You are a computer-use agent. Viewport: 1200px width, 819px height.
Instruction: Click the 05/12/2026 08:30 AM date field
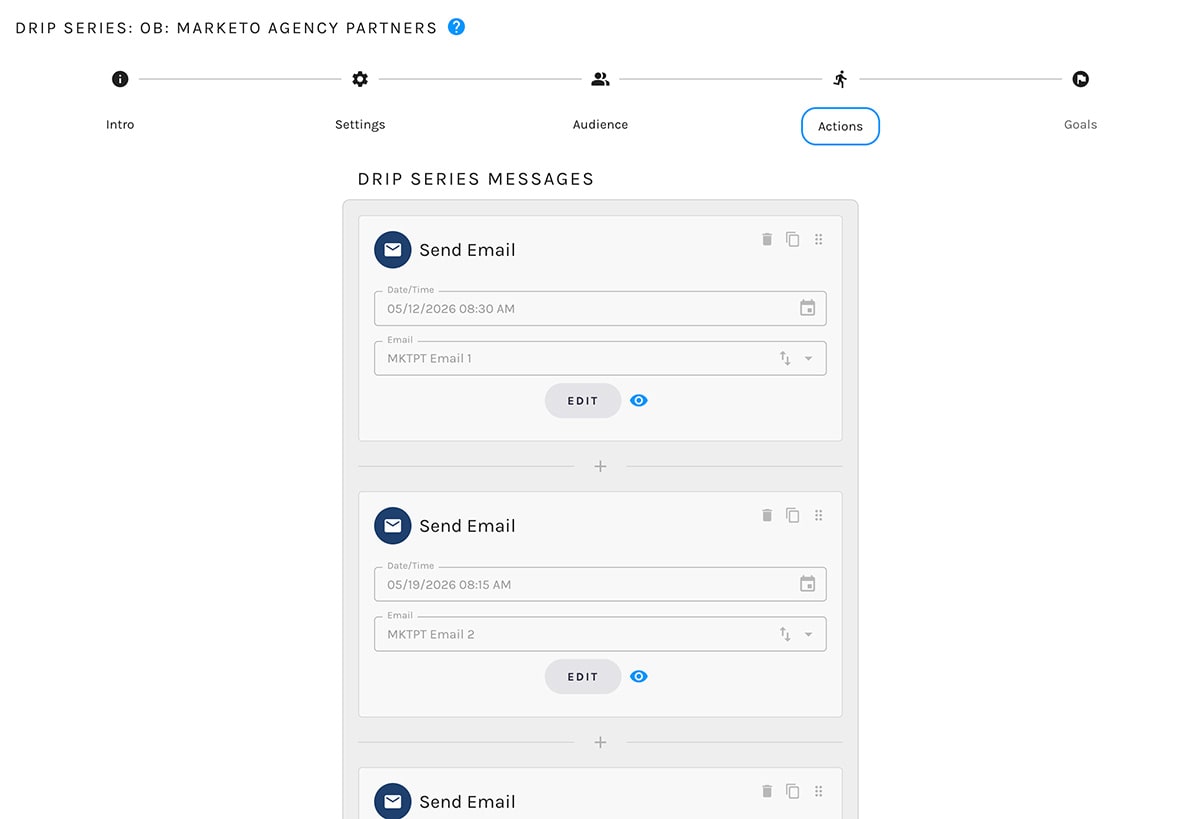click(x=600, y=308)
